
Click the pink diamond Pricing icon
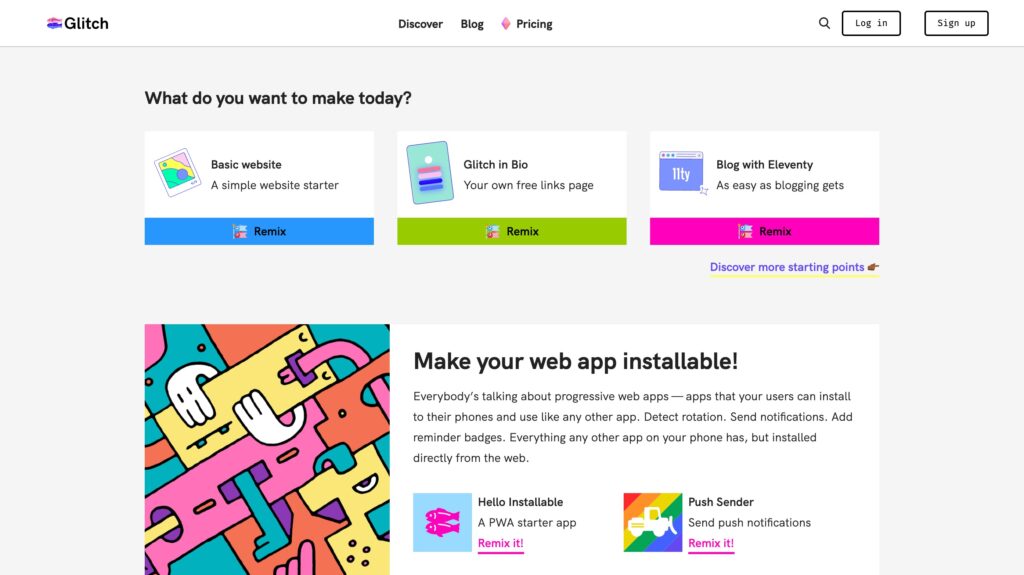pos(506,24)
